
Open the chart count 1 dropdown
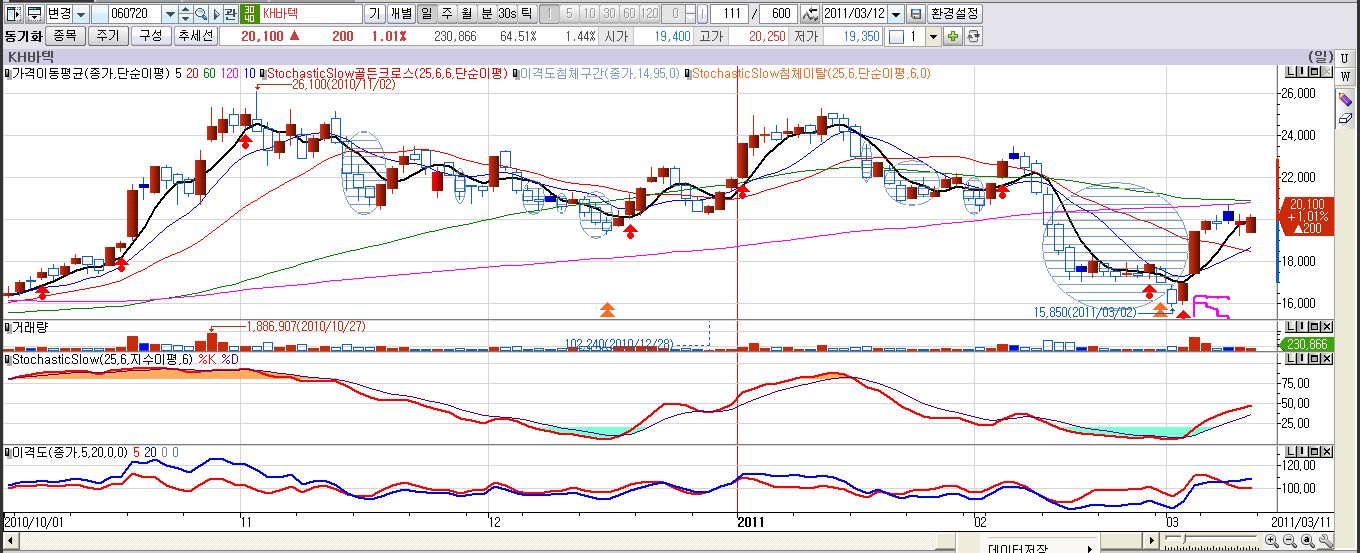[933, 36]
